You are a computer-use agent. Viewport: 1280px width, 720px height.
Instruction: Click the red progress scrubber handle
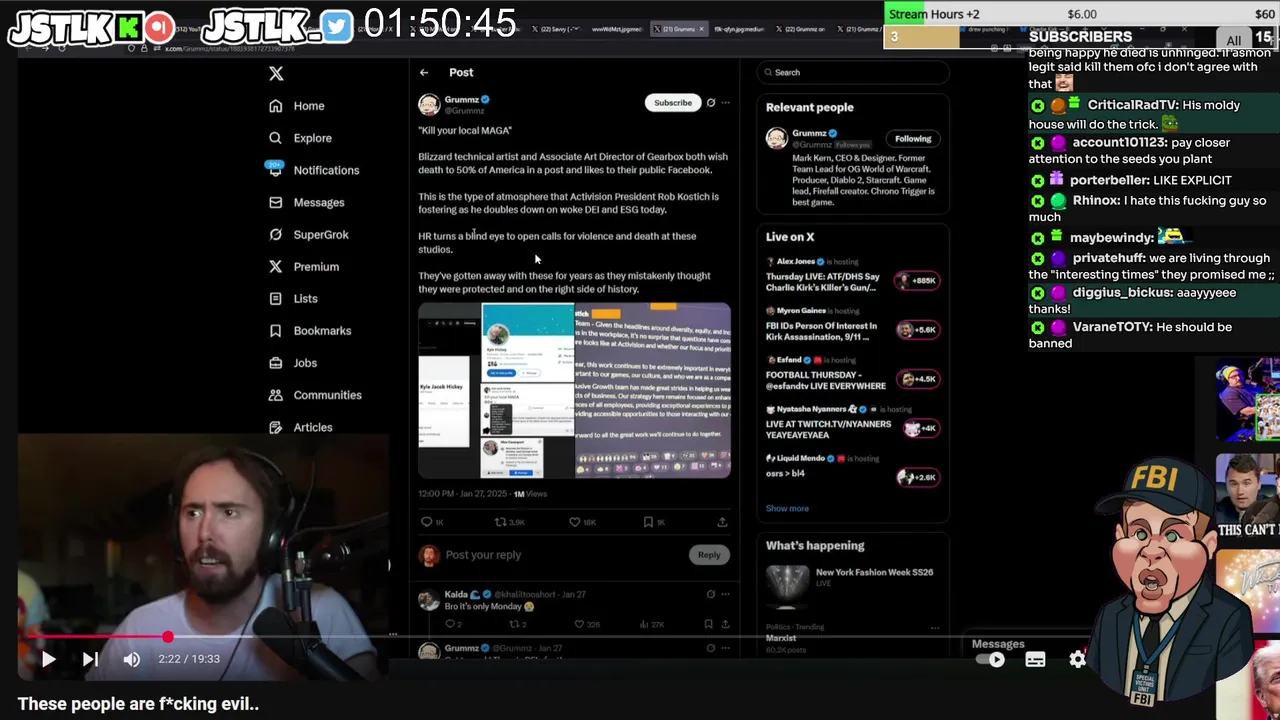(x=168, y=637)
